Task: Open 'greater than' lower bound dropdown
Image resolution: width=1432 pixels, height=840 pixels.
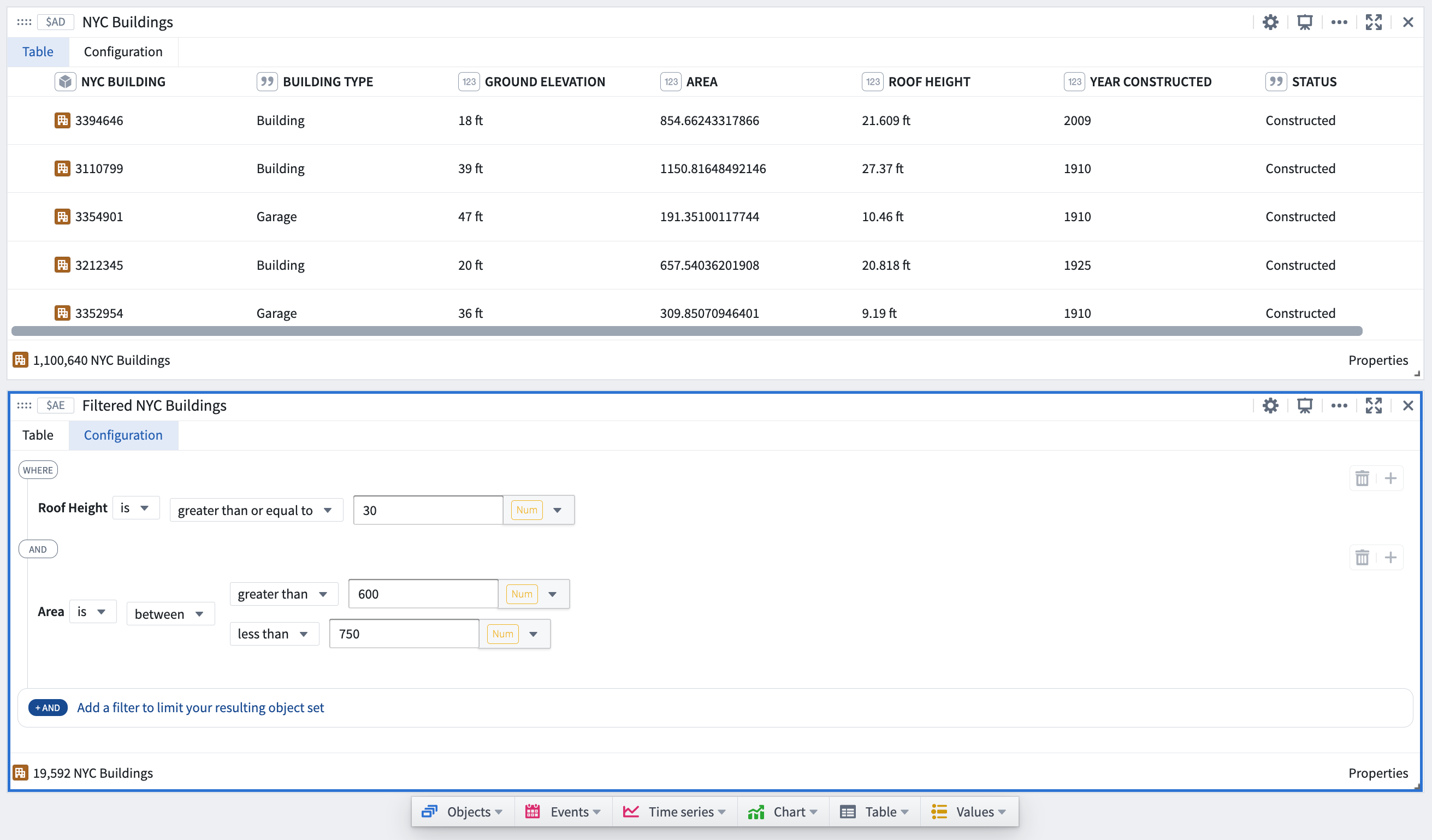Action: tap(283, 594)
